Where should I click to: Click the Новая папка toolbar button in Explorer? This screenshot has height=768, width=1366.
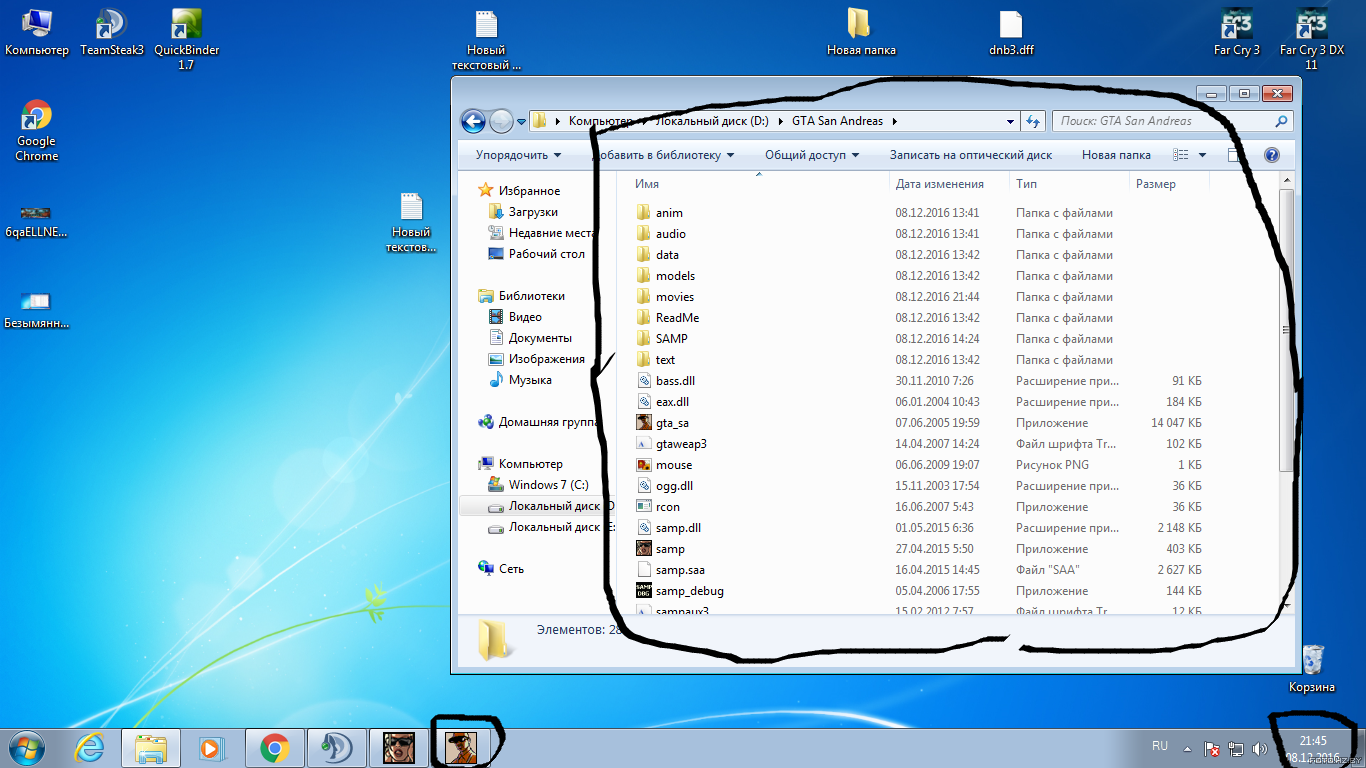pos(1116,155)
